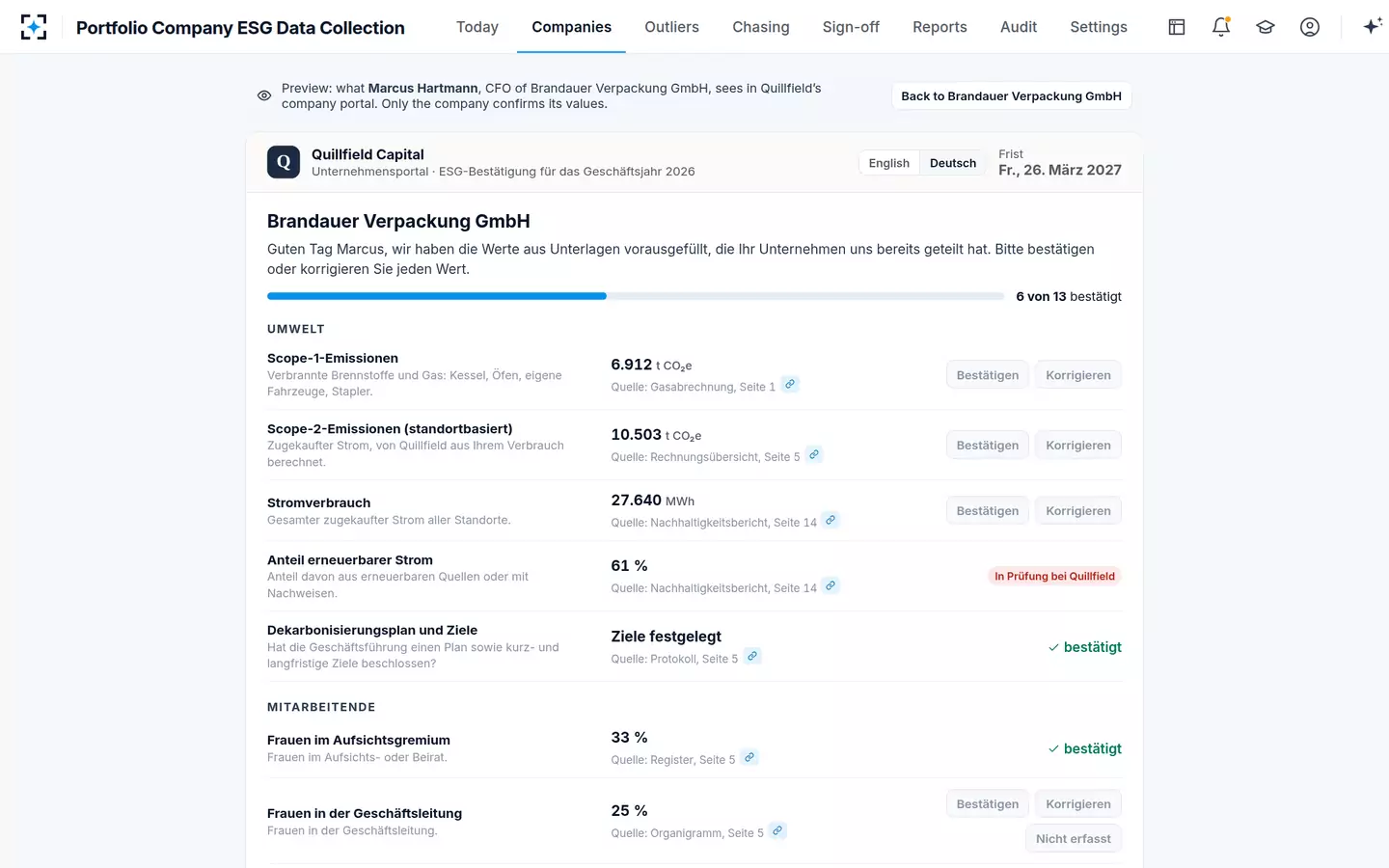
Task: Open source link for Protokoll, Seite 5
Action: coord(752,657)
